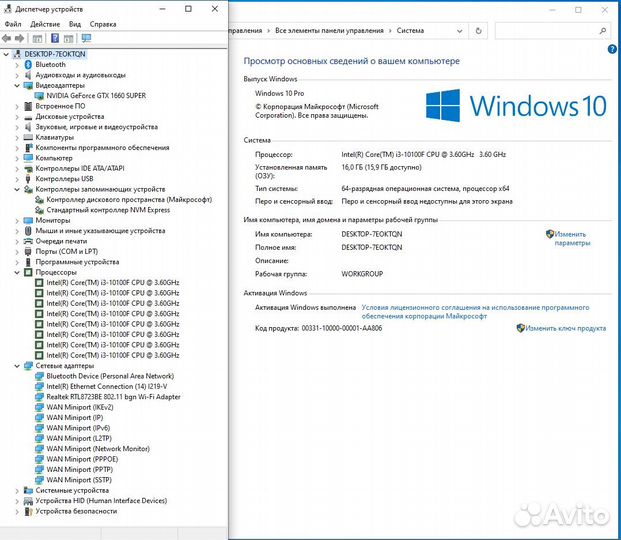
Task: Expand the Bluetooth category
Action: pyautogui.click(x=17, y=65)
